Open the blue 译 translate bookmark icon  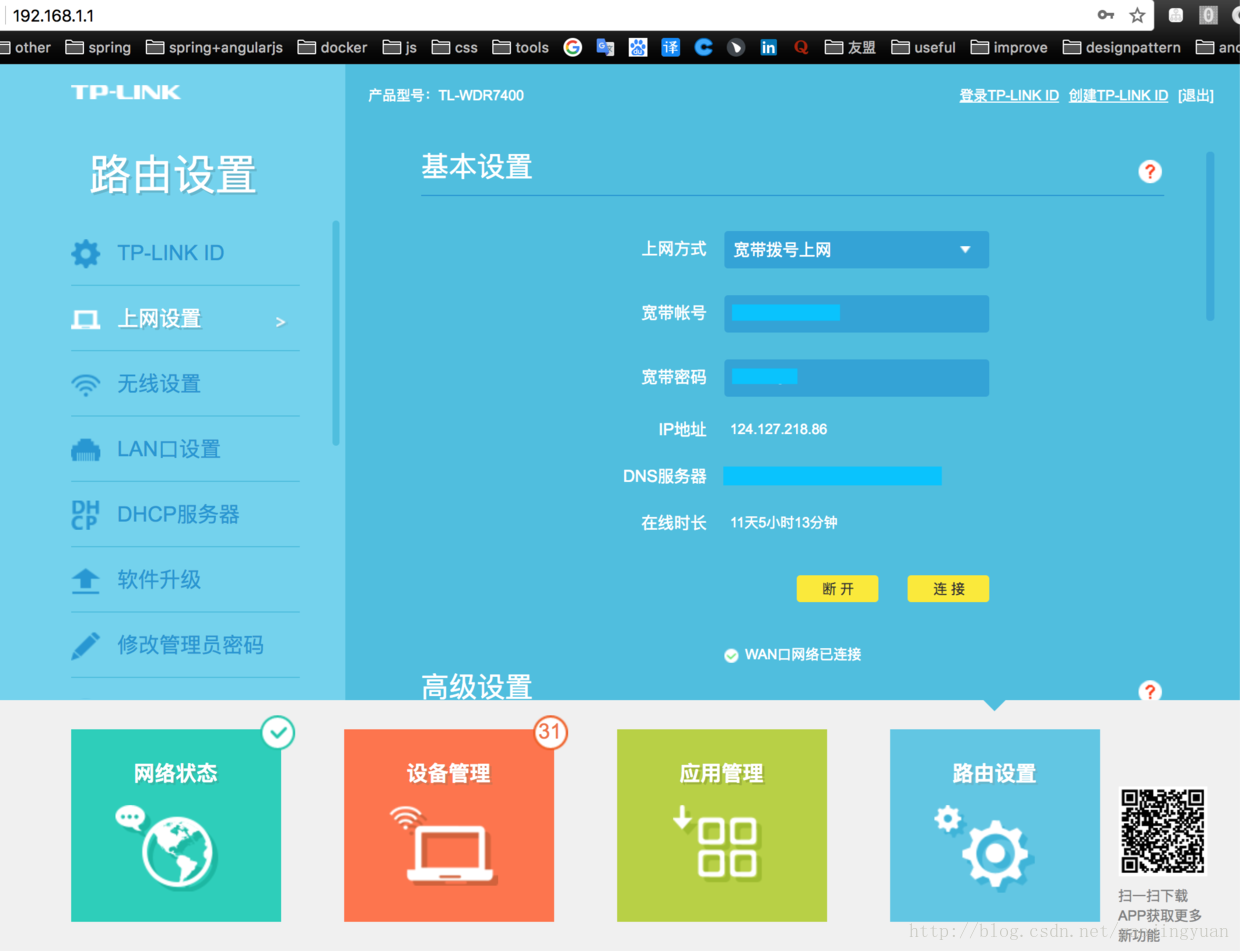670,47
